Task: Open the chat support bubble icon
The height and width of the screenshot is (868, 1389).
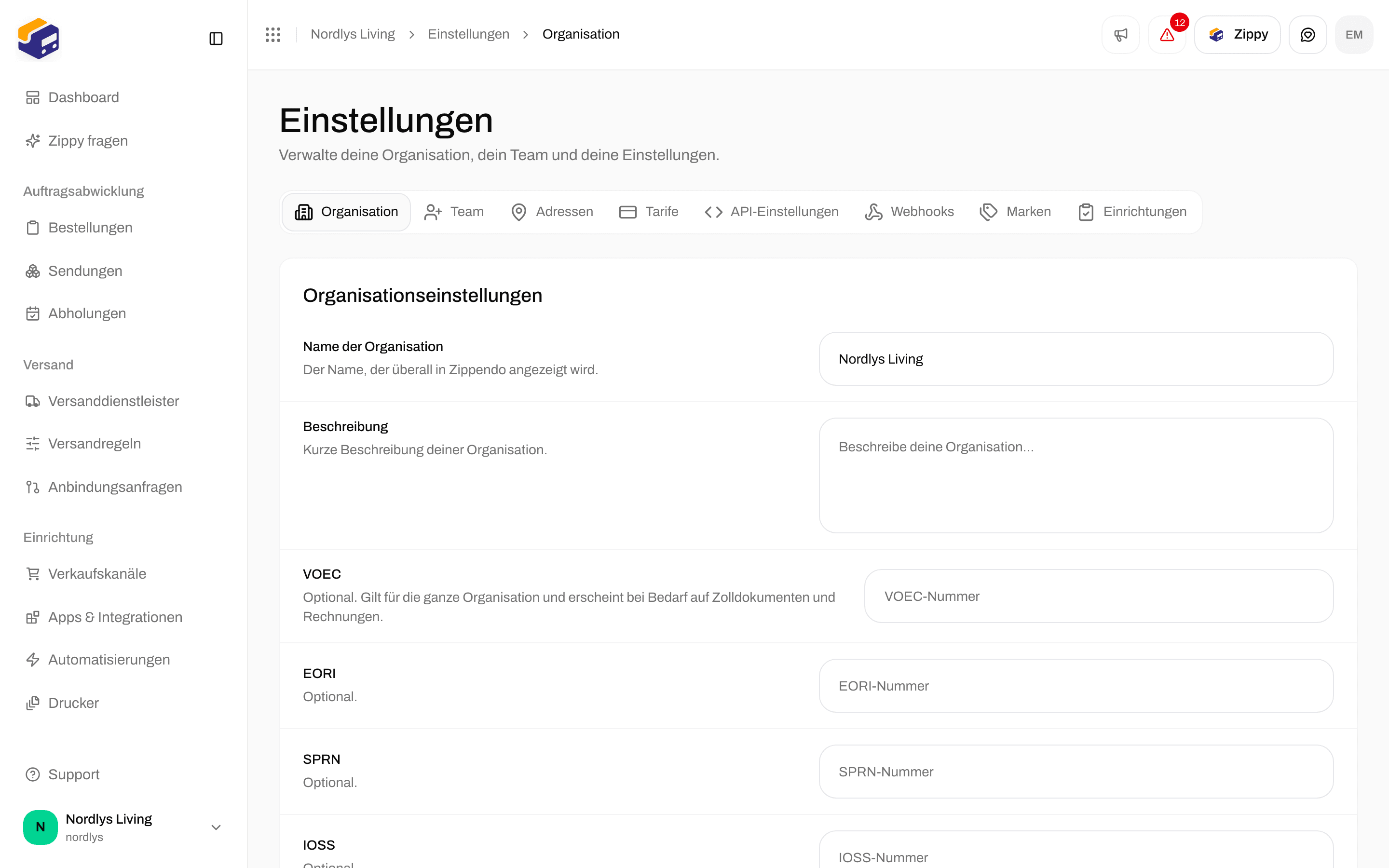Action: coord(1307,34)
